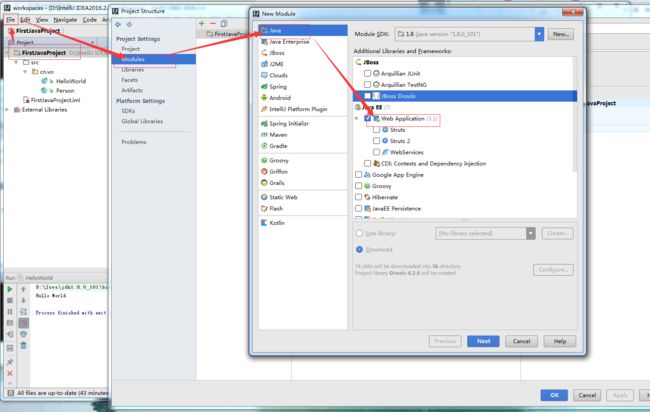Select IntelliJ Platform Plugin module type
Screen dimensions: 650x412
click(x=303, y=109)
